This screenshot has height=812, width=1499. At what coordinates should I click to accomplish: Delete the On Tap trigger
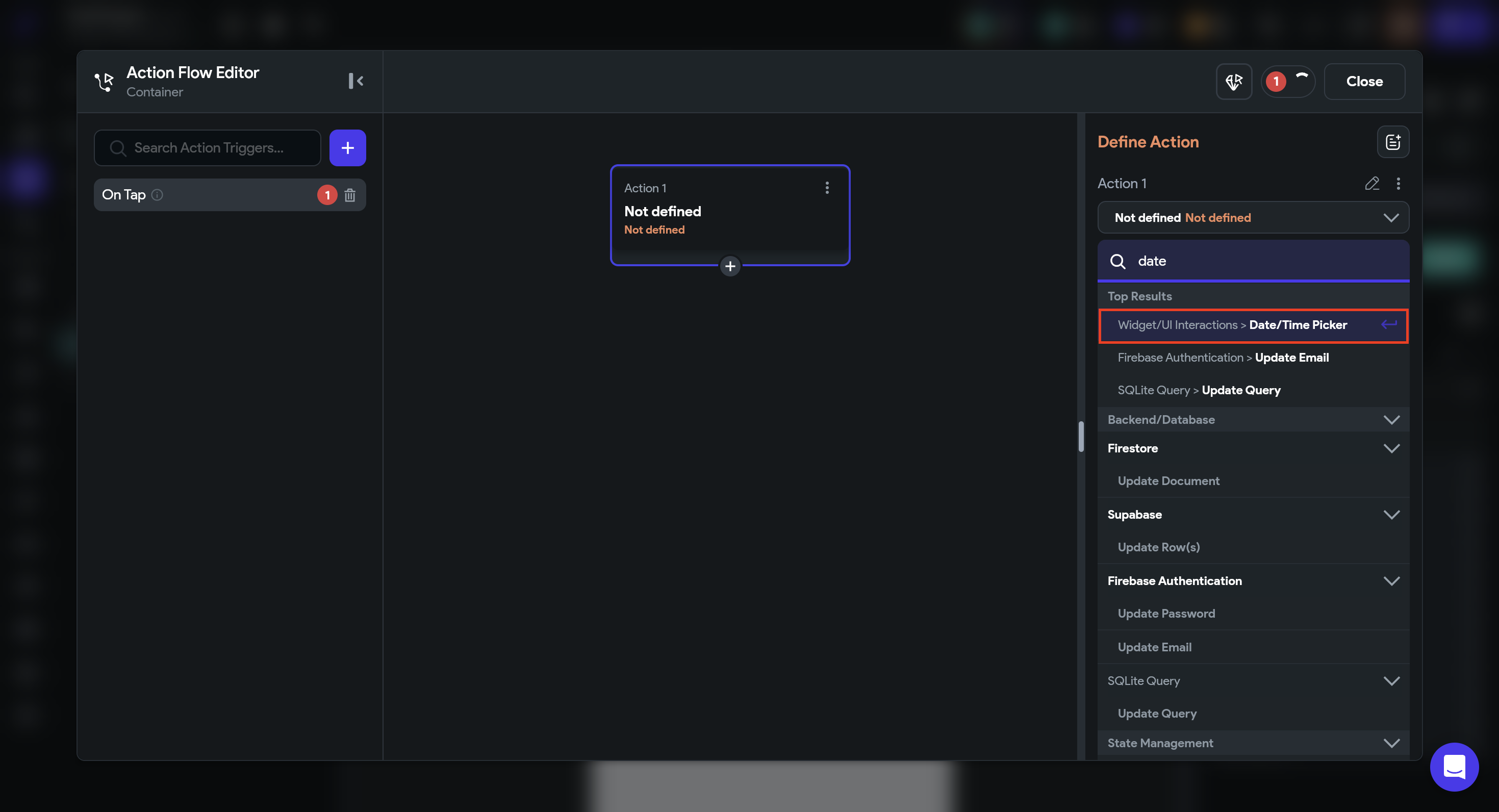tap(350, 195)
